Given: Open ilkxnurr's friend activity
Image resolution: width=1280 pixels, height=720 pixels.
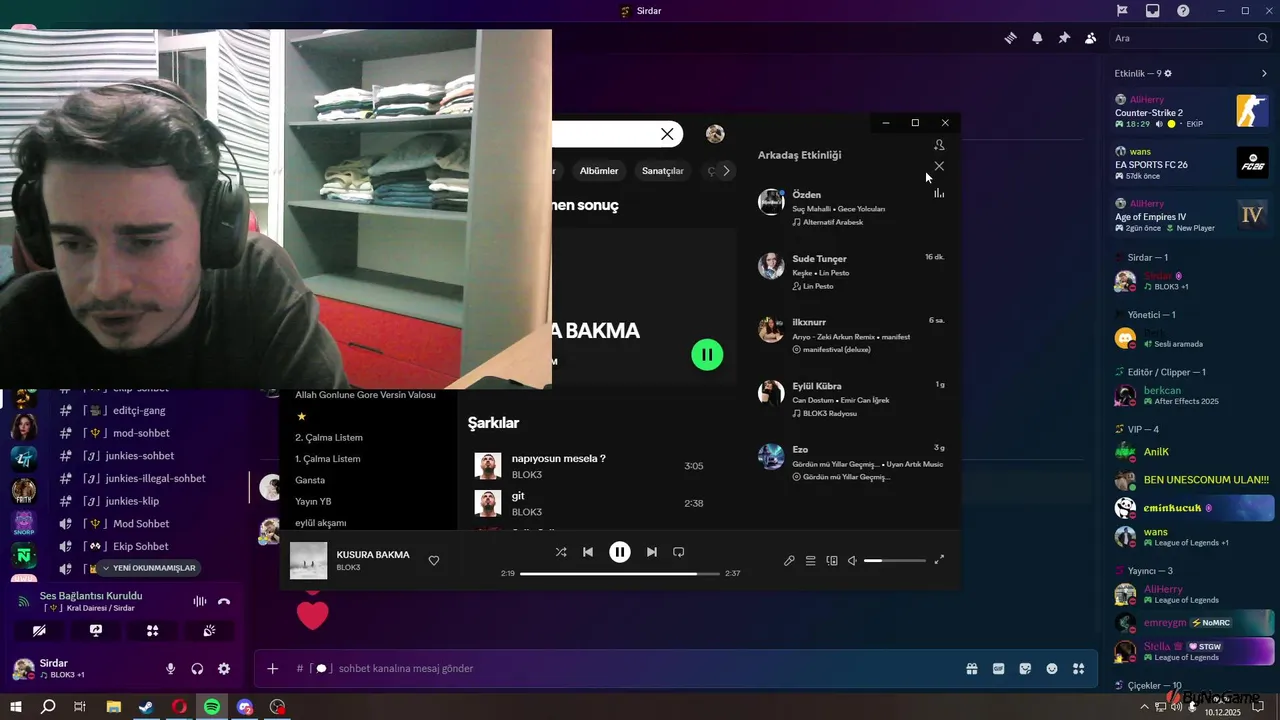Looking at the screenshot, I should (850, 336).
